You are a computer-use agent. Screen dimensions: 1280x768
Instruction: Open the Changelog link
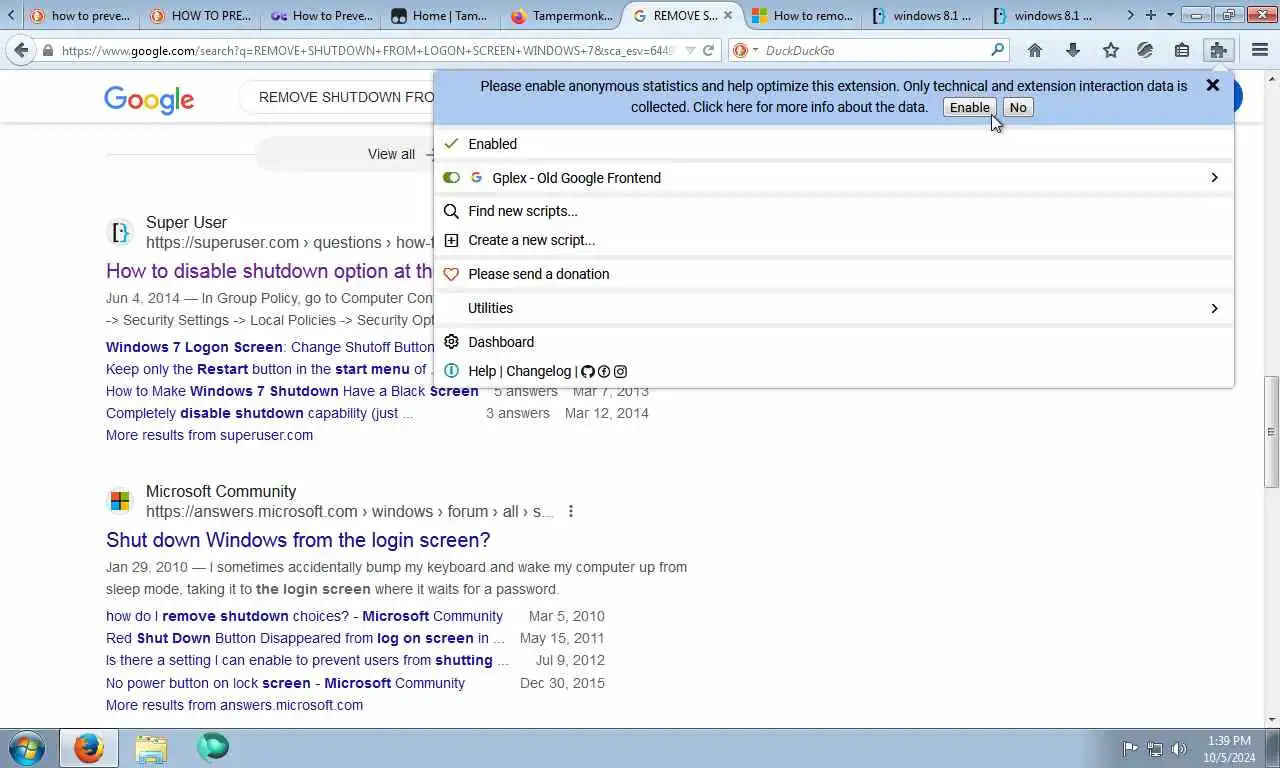(x=538, y=371)
